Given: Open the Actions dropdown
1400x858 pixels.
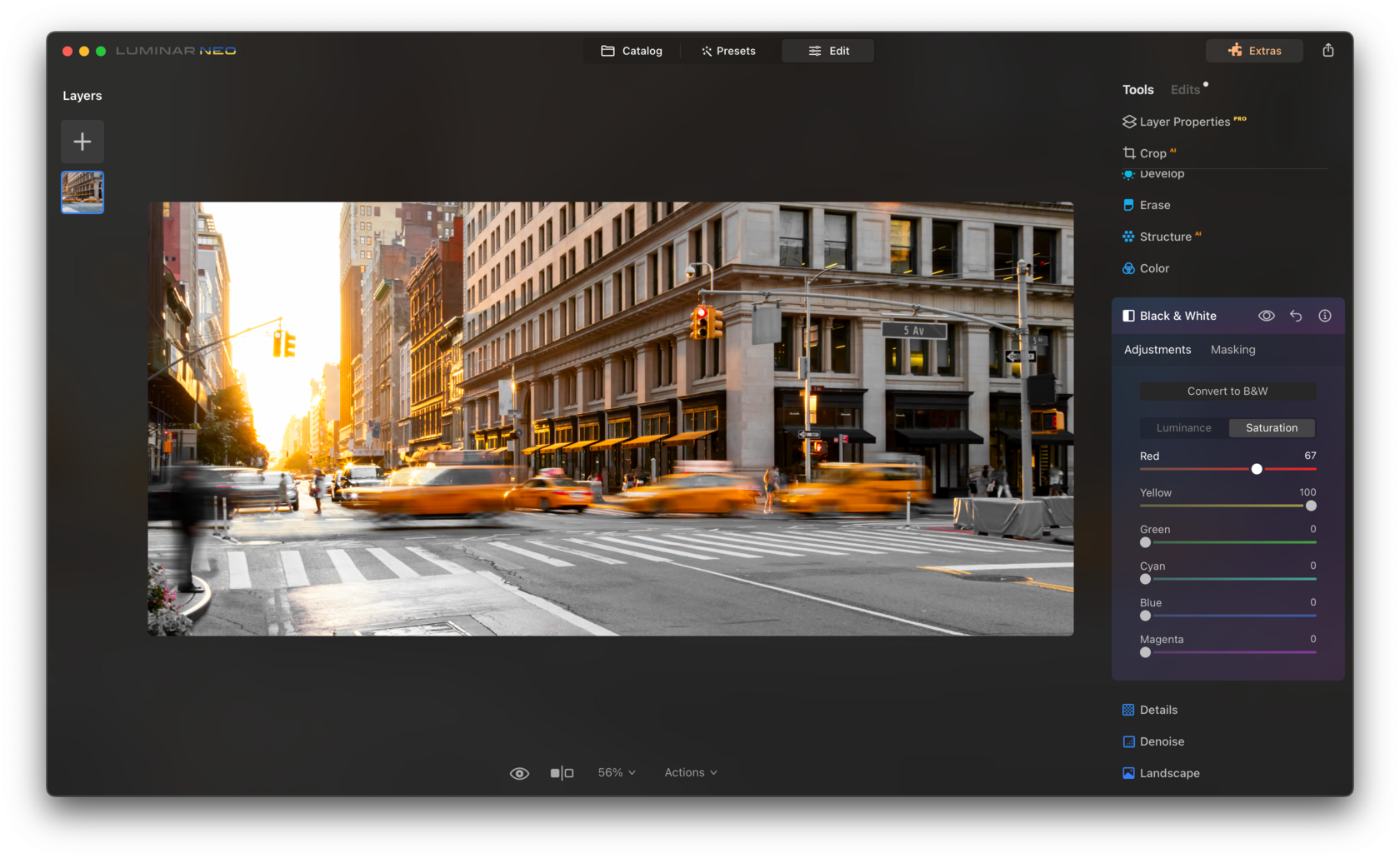Looking at the screenshot, I should 689,772.
